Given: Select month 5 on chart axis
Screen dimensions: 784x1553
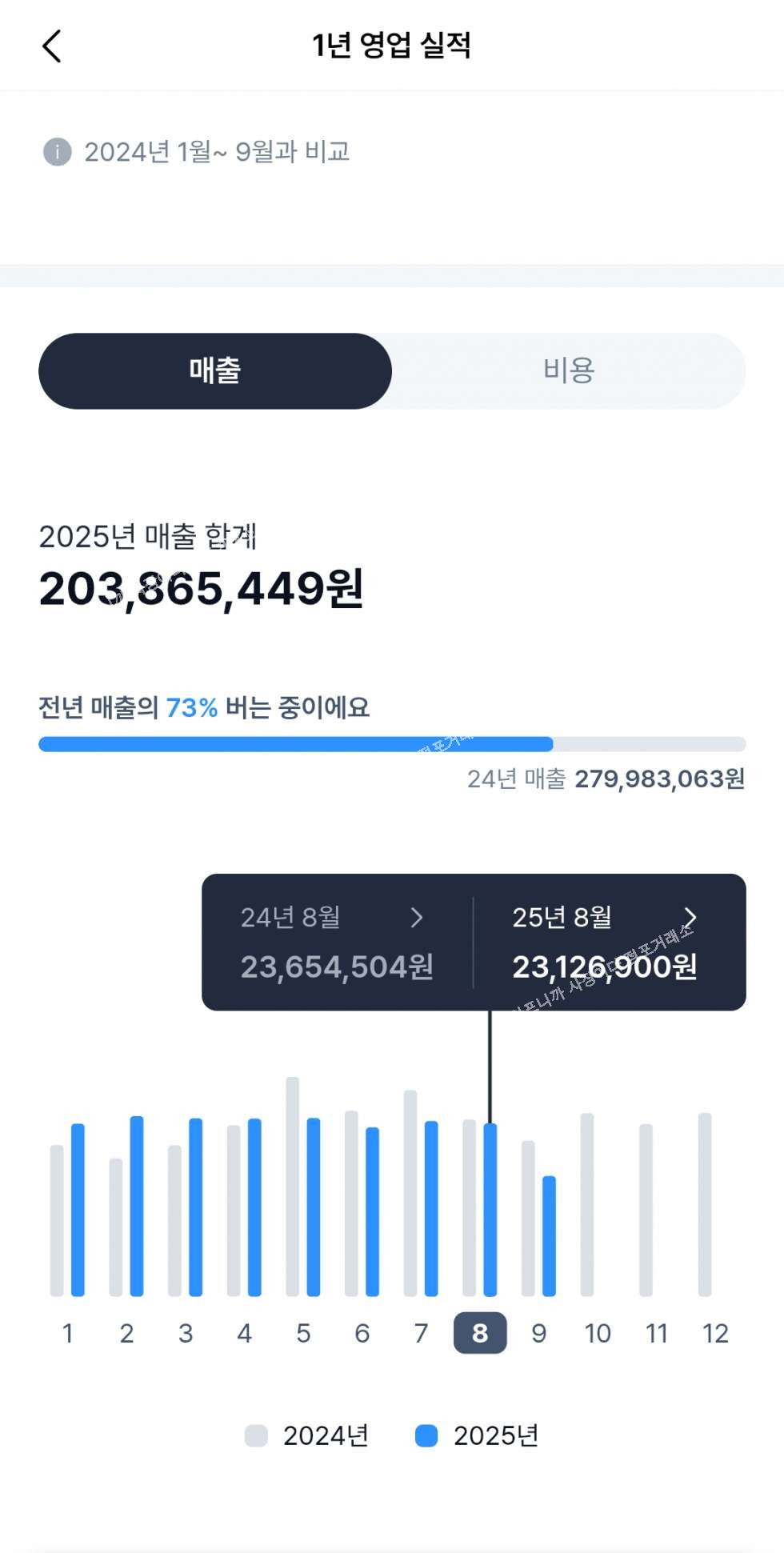Looking at the screenshot, I should point(303,1333).
